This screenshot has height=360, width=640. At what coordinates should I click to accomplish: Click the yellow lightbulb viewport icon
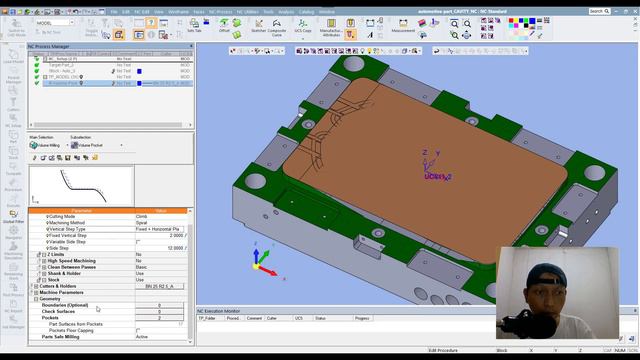point(369,51)
